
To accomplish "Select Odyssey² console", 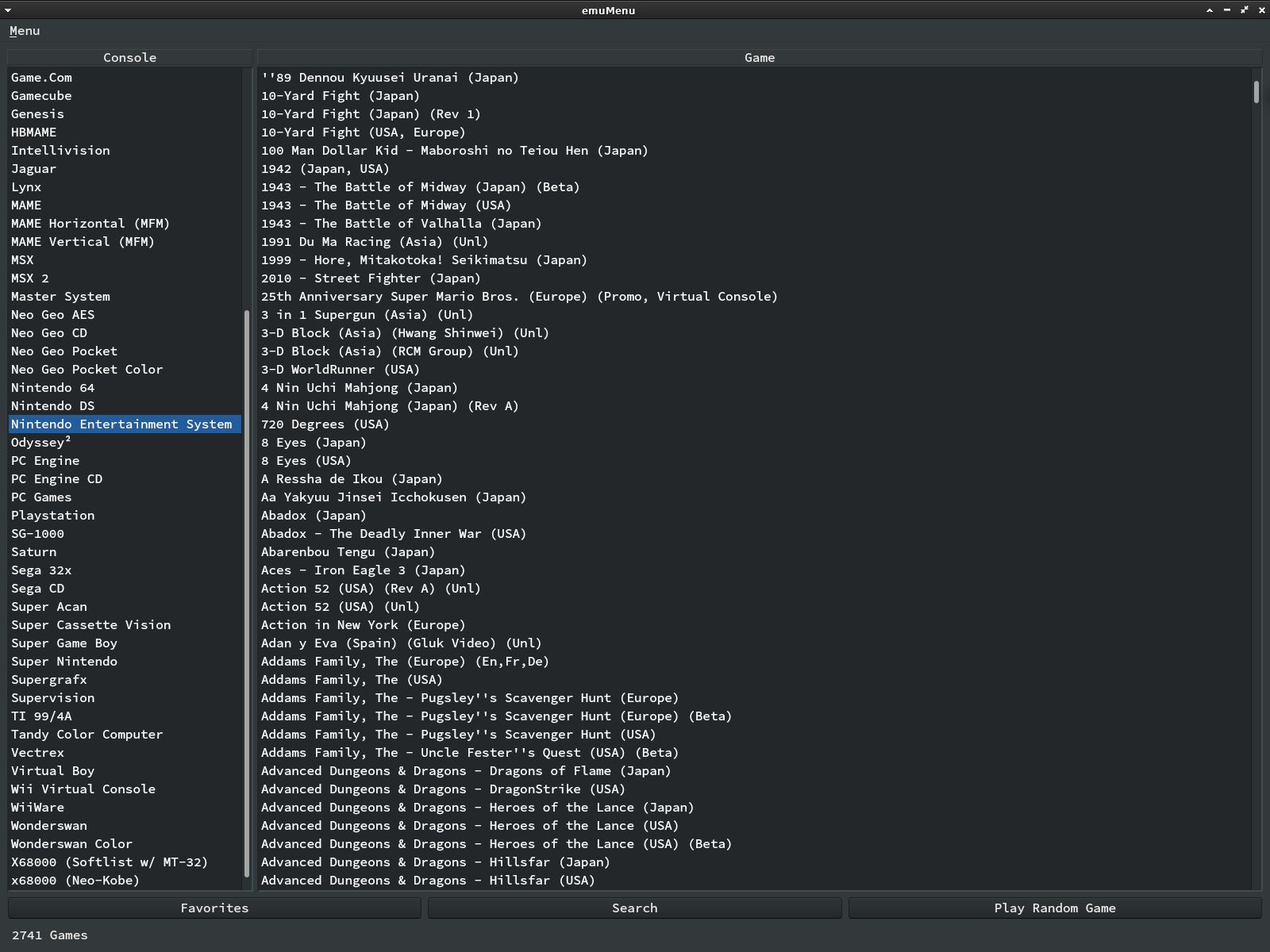I will [125, 443].
